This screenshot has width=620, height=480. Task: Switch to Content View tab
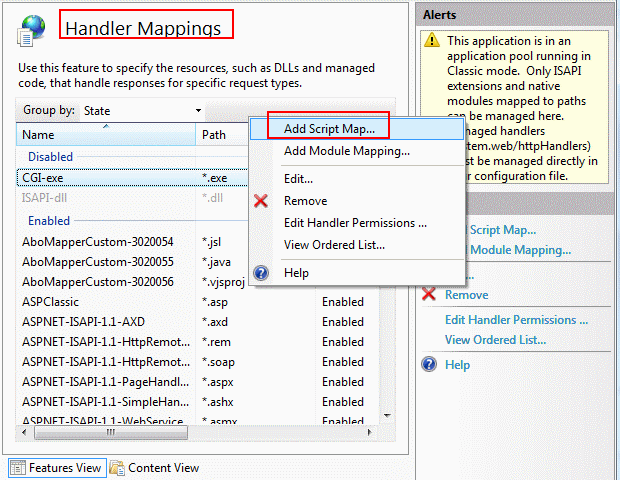(162, 467)
